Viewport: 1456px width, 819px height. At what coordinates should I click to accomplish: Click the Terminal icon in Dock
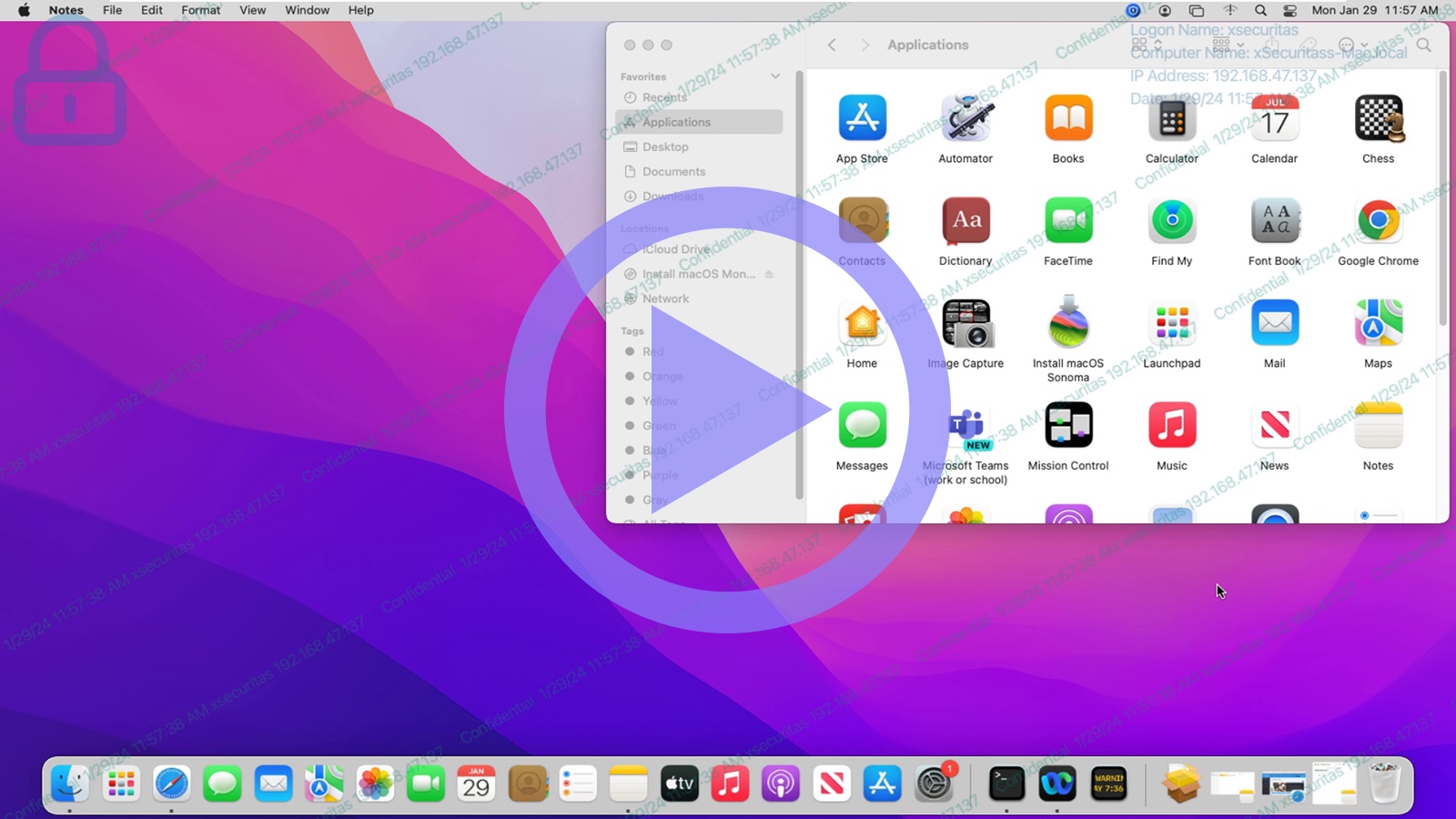tap(1006, 784)
